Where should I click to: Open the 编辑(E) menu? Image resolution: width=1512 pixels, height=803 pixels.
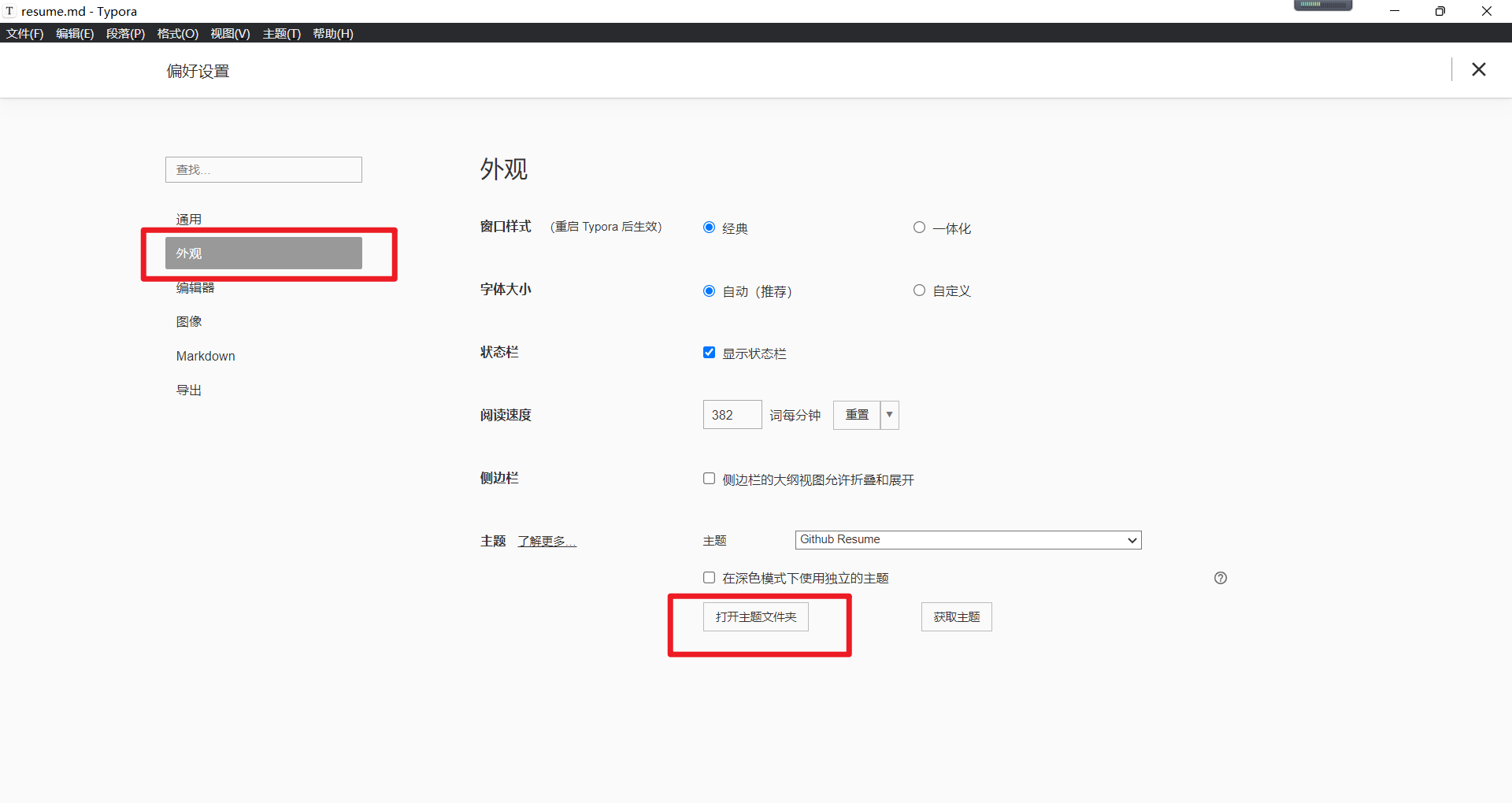click(75, 33)
